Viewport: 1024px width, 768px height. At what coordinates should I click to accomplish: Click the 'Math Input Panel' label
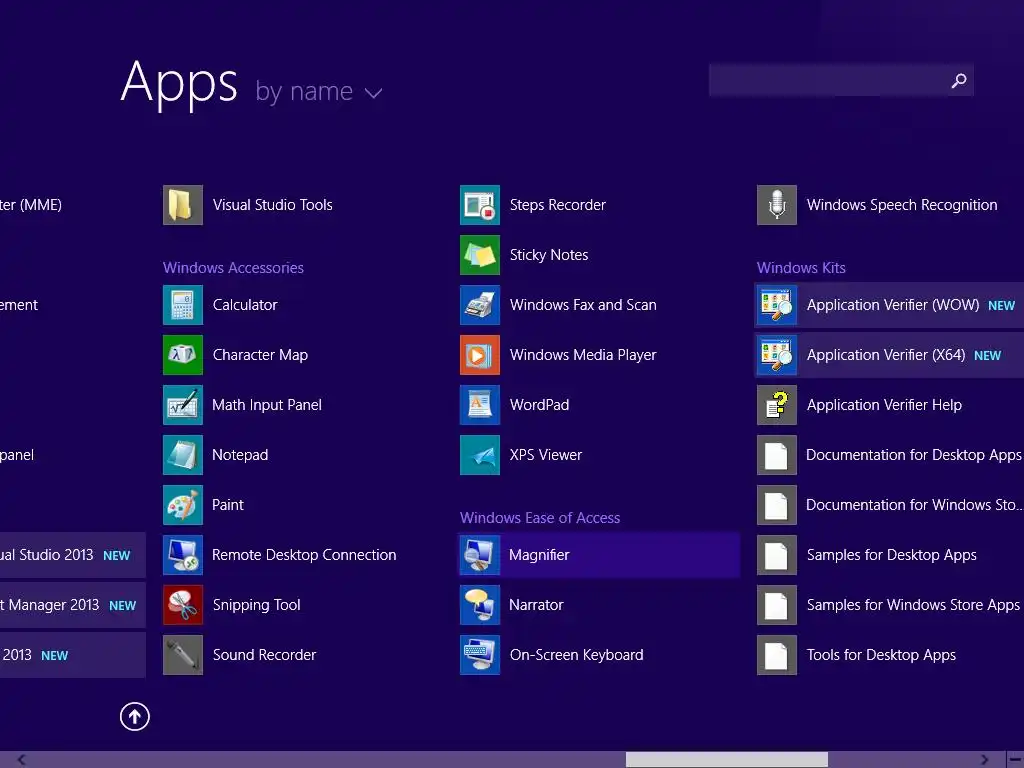point(267,406)
